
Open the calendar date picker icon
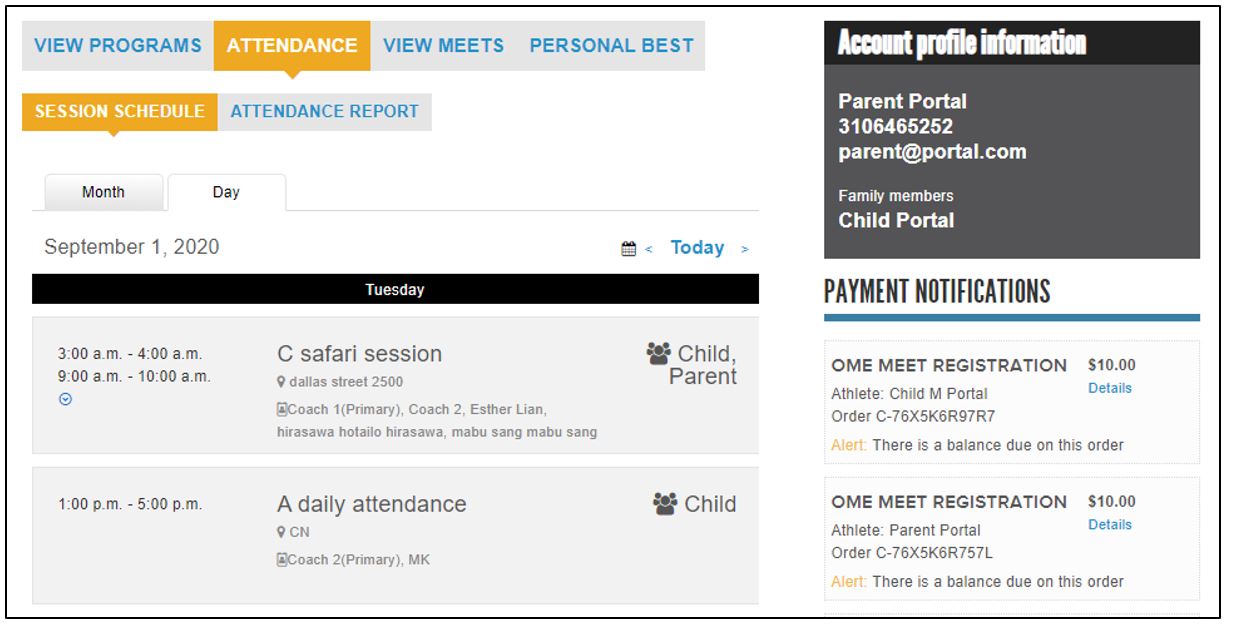coord(628,249)
